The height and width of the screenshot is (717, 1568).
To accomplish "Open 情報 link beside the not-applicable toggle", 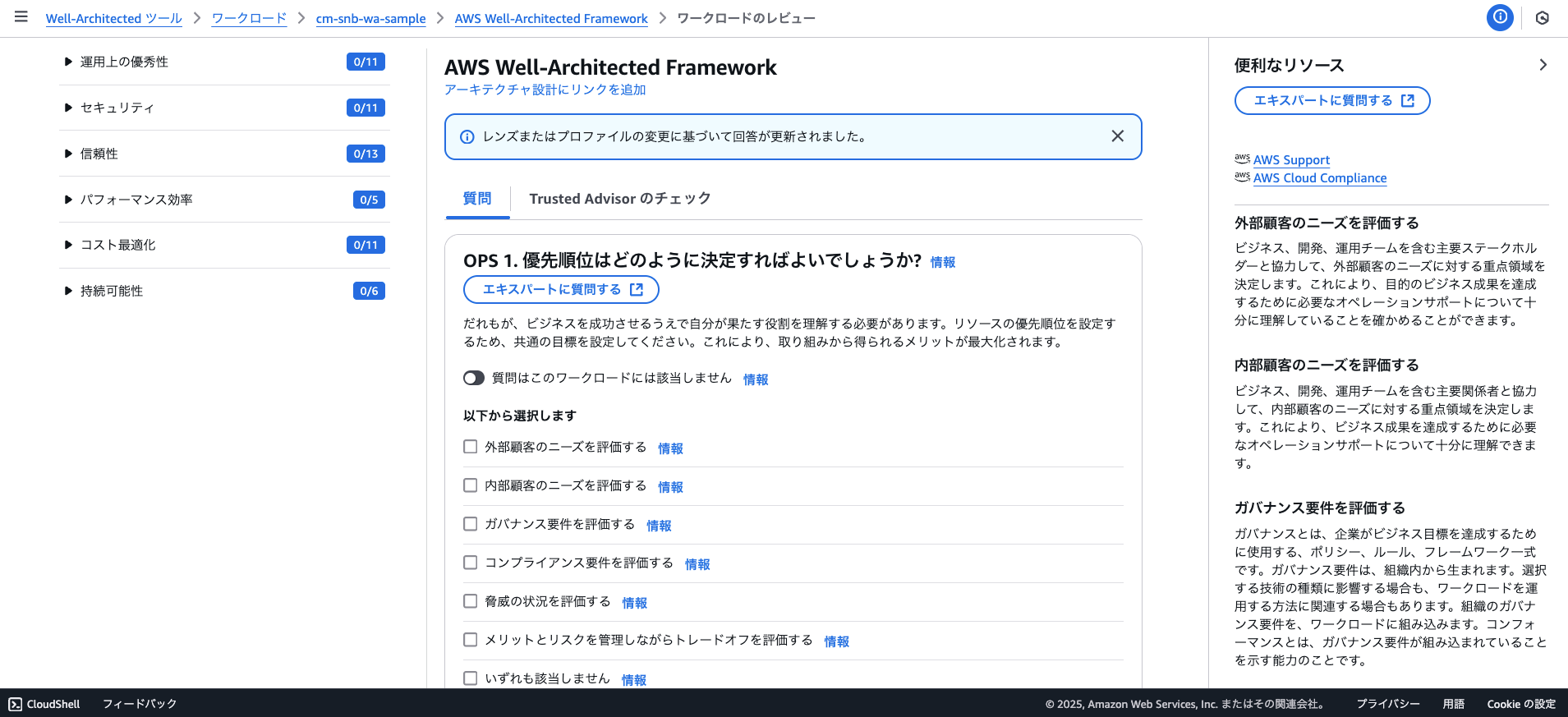I will [756, 379].
